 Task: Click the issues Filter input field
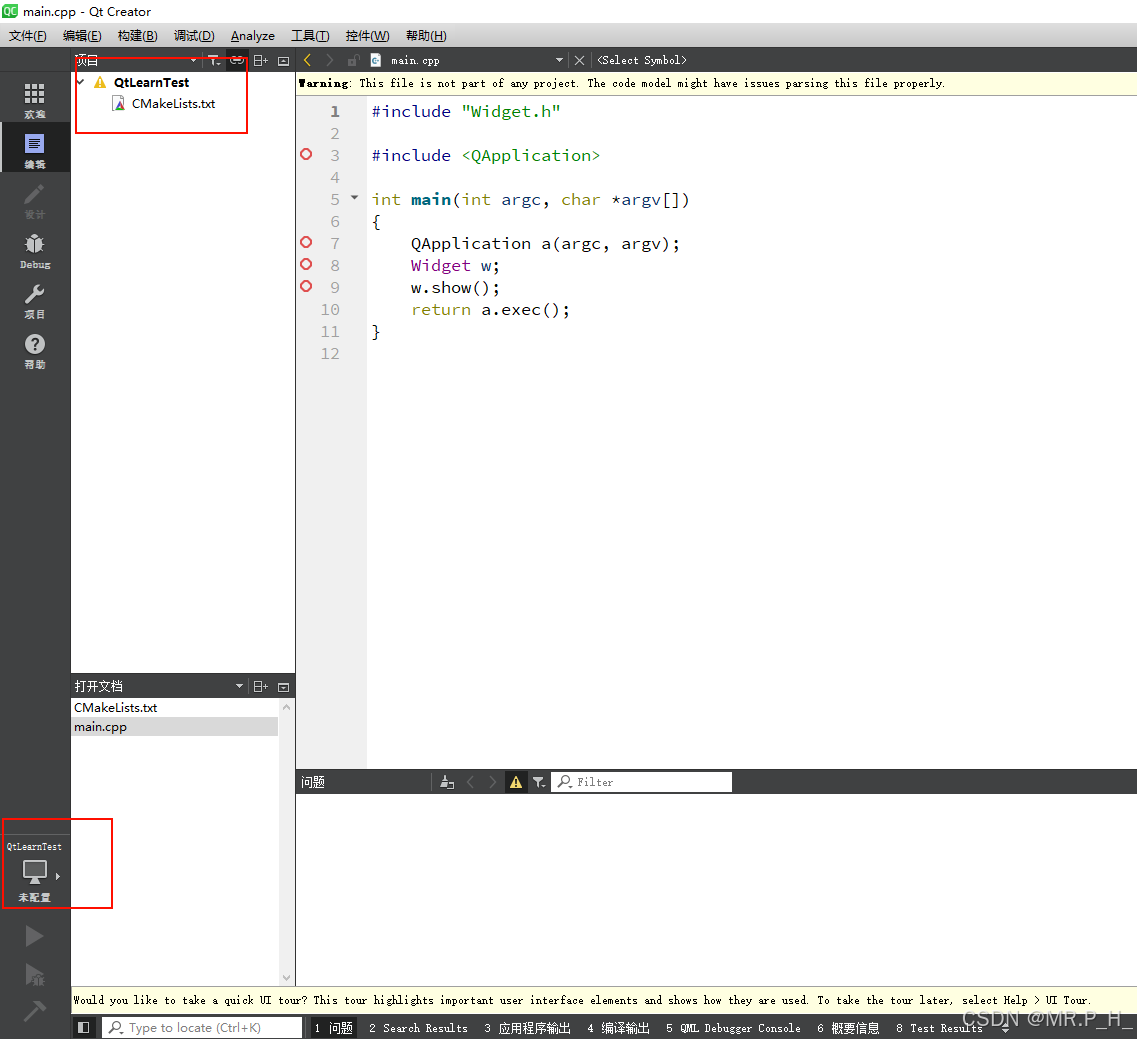click(x=642, y=782)
